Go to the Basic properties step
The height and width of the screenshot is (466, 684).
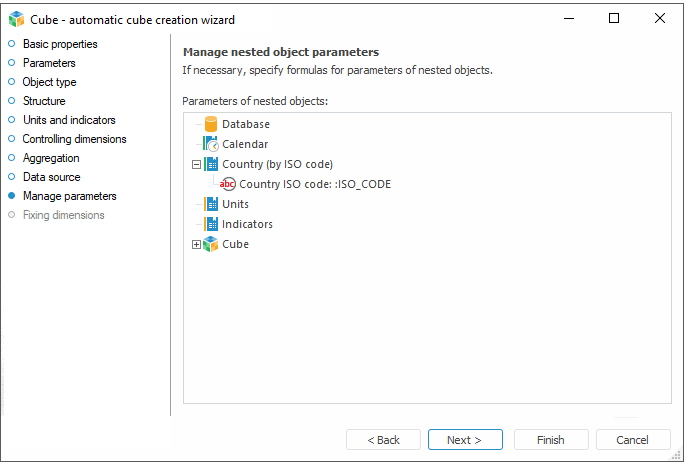(x=60, y=44)
